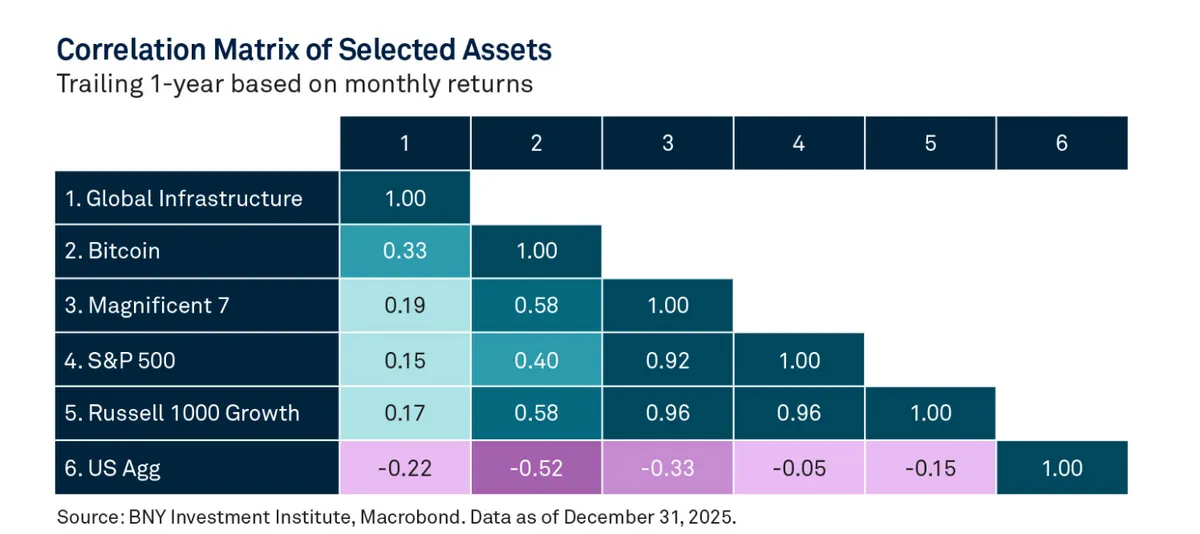Click column header 3

[x=668, y=143]
